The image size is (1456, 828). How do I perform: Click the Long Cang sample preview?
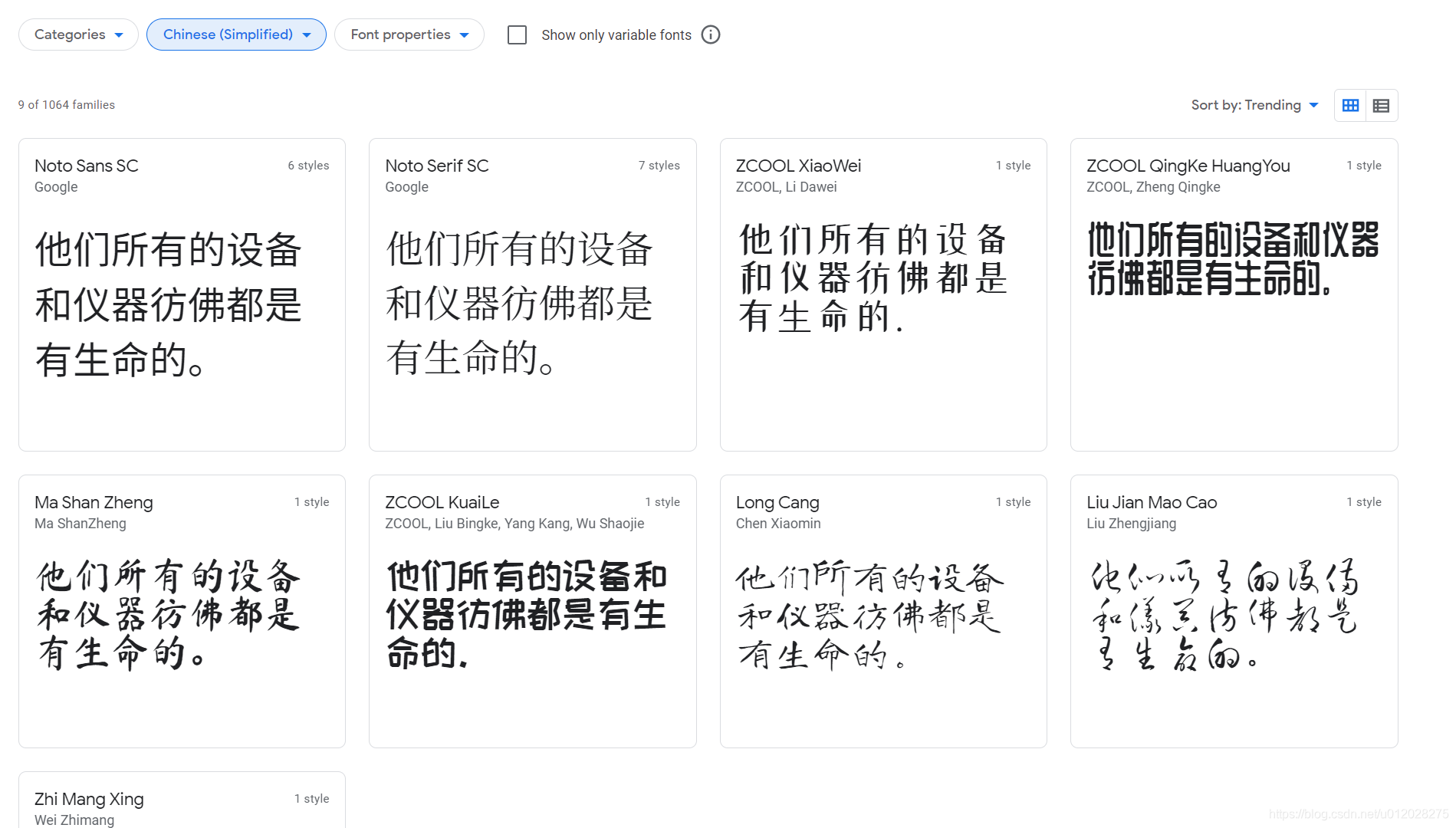(x=869, y=615)
